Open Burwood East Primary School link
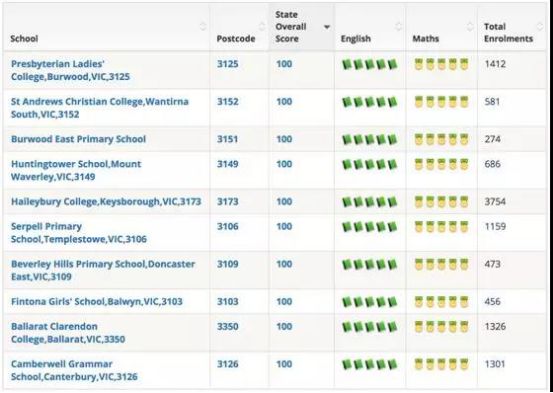This screenshot has width=553, height=393. click(x=78, y=139)
